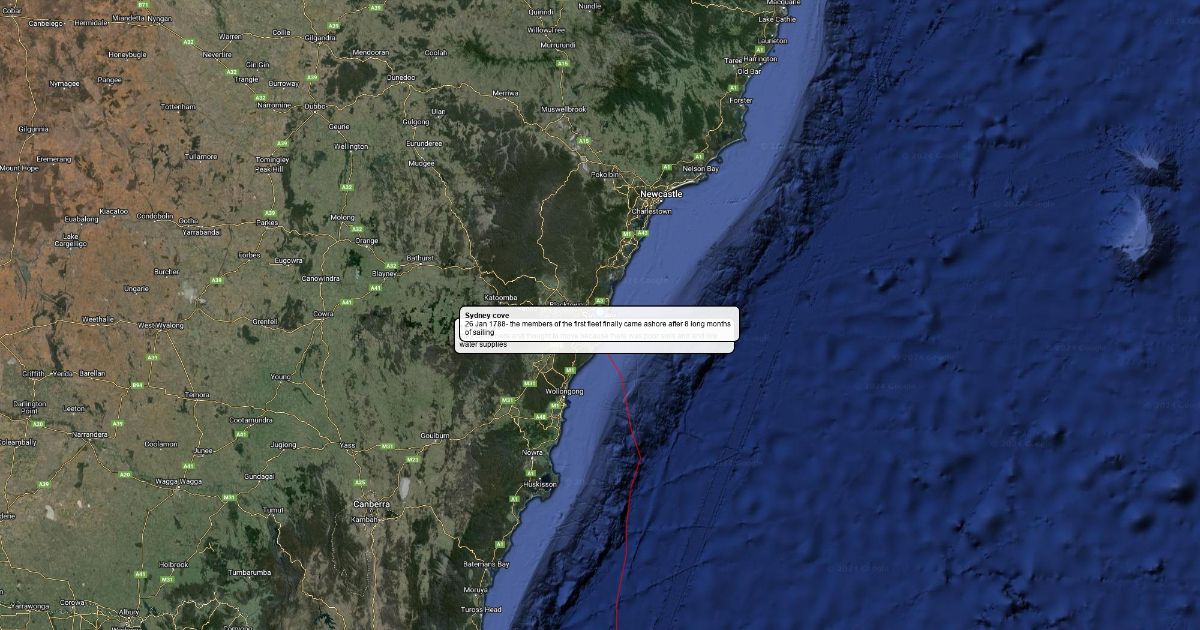
Task: Click the Condobolin label
Action: (155, 215)
